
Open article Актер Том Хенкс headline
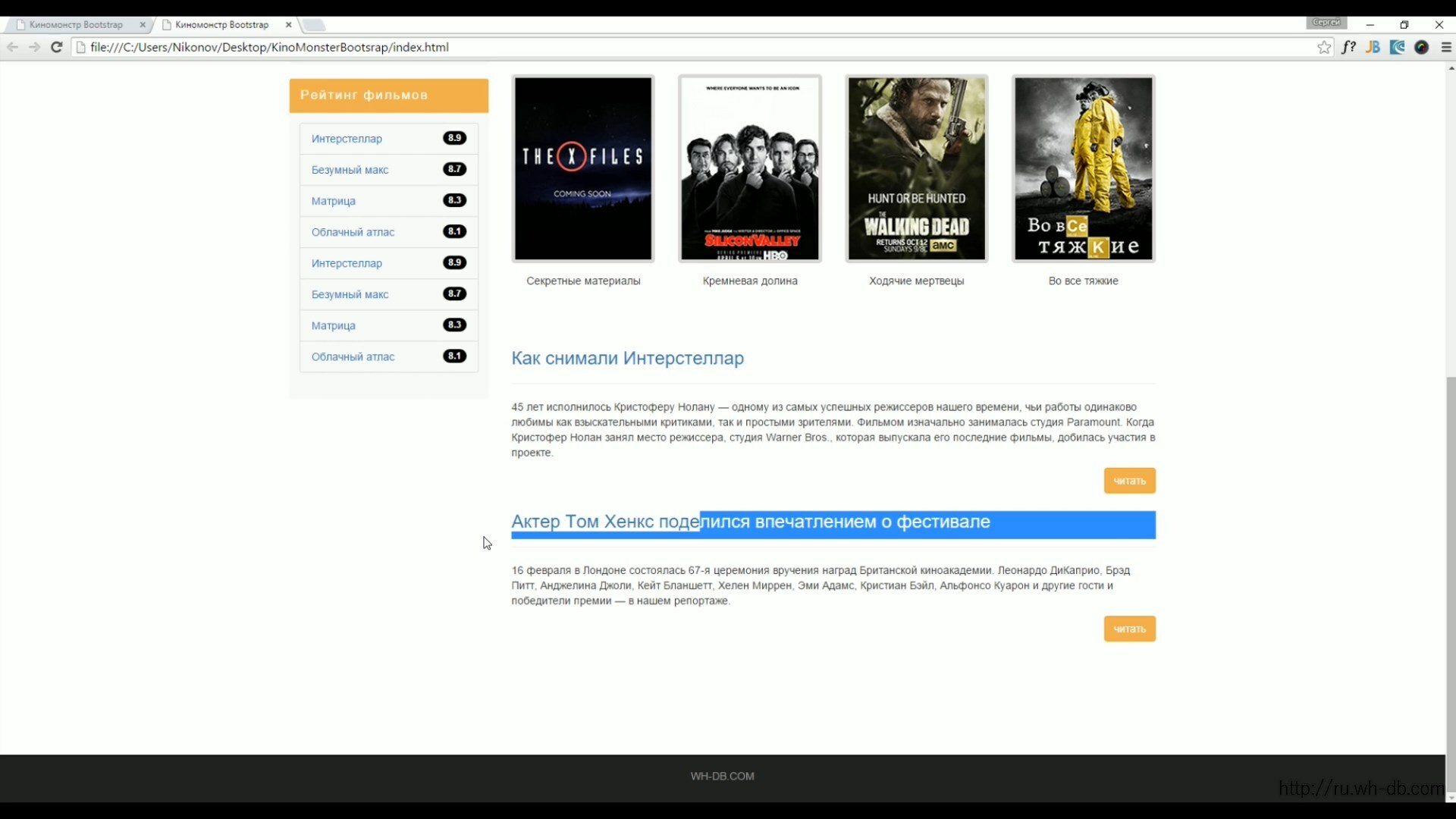(x=751, y=522)
